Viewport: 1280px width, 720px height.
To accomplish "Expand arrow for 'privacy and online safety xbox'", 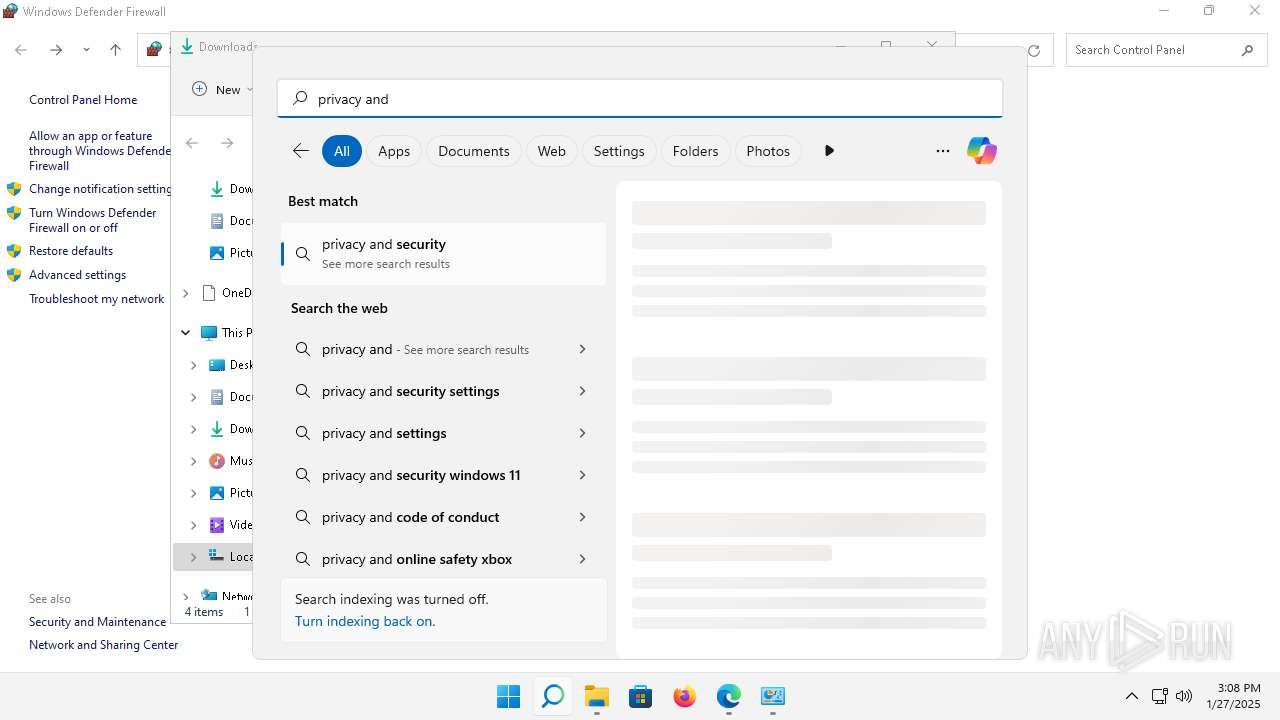I will click(582, 559).
